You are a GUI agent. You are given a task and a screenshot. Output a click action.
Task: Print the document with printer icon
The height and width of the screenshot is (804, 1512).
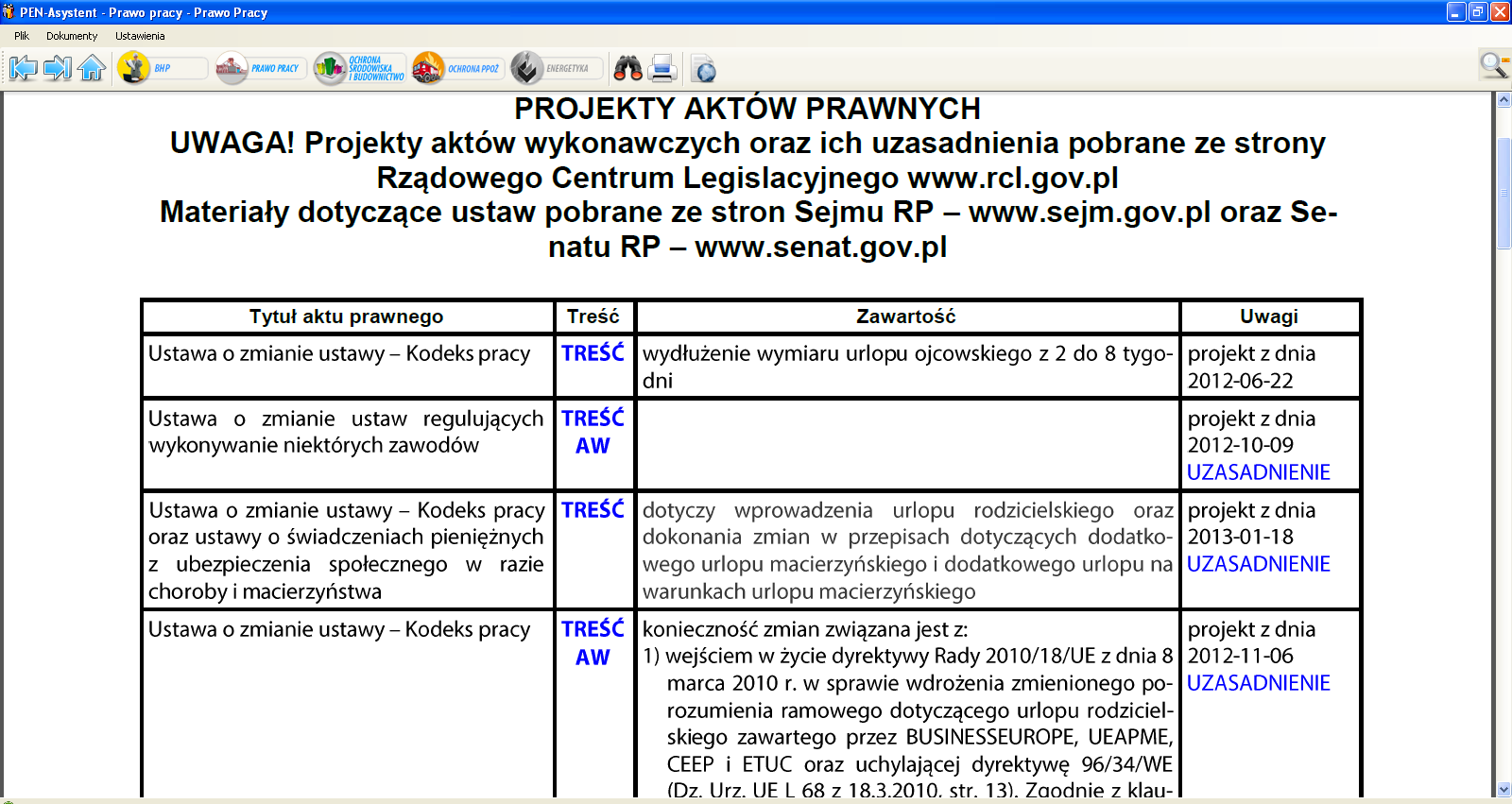(662, 68)
